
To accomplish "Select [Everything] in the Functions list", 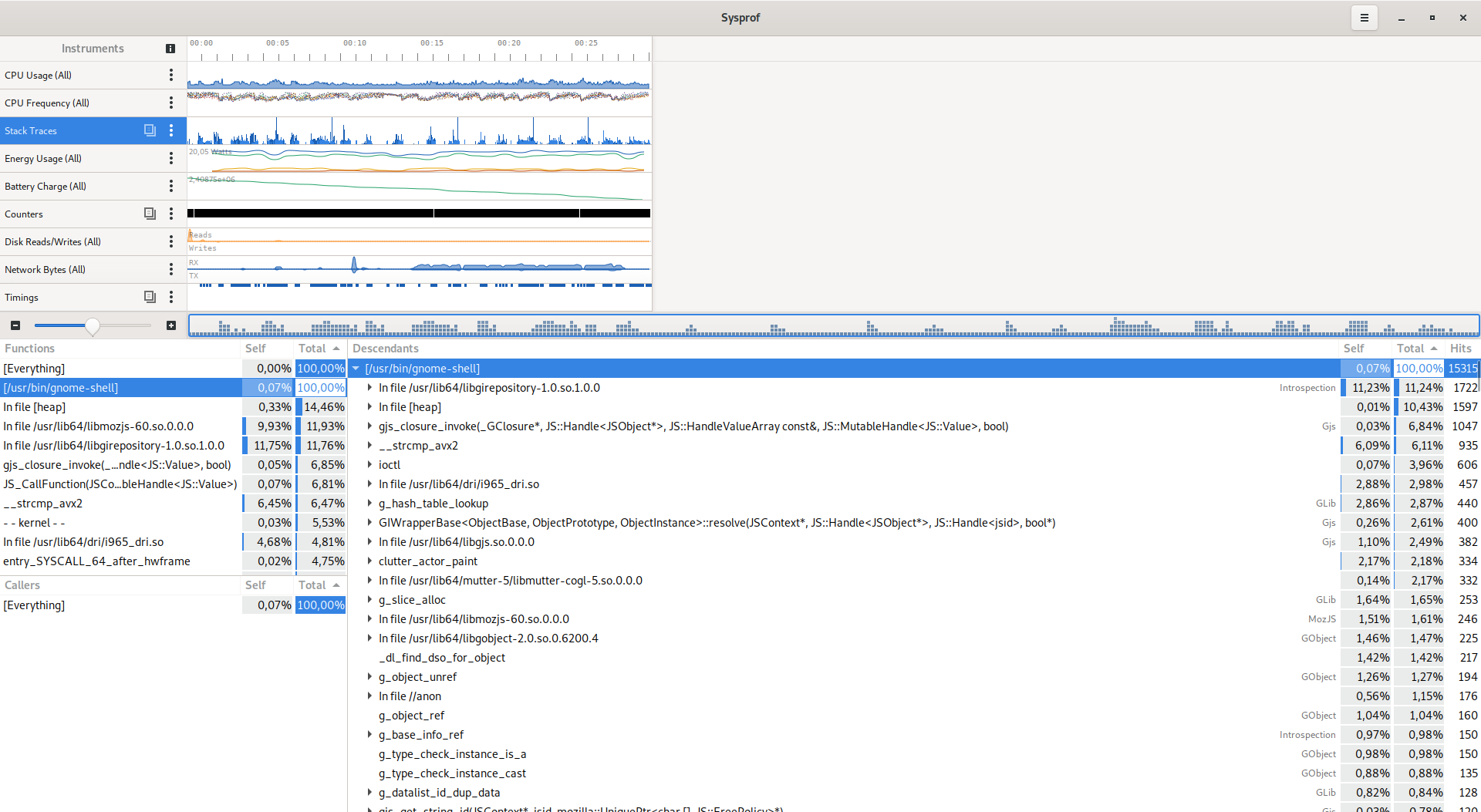I will coord(173,369).
